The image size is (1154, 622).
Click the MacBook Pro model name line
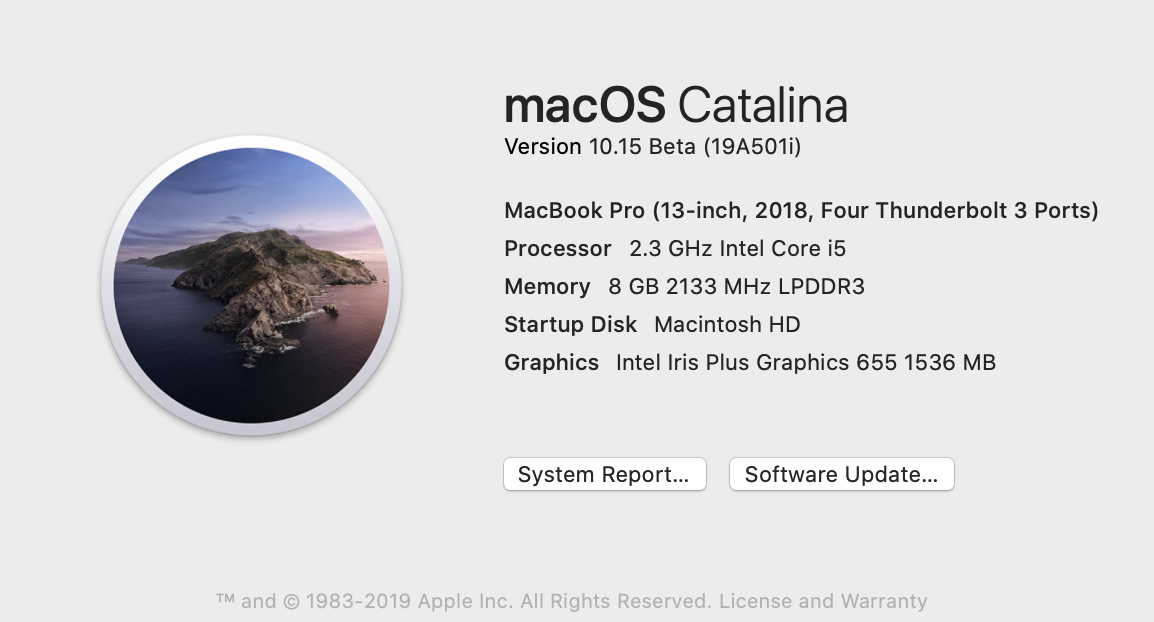coord(800,210)
